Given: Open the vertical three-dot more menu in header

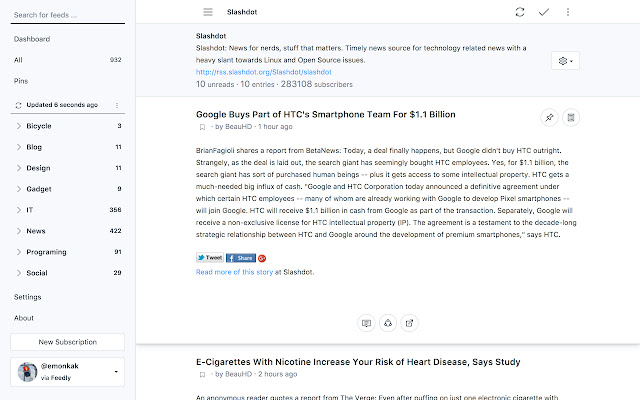Looking at the screenshot, I should coord(568,12).
